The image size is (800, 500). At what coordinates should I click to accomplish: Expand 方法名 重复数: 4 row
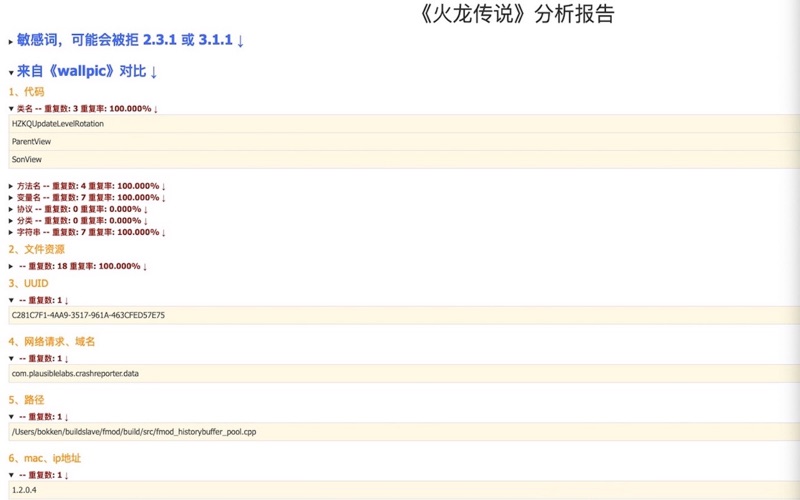point(87,186)
